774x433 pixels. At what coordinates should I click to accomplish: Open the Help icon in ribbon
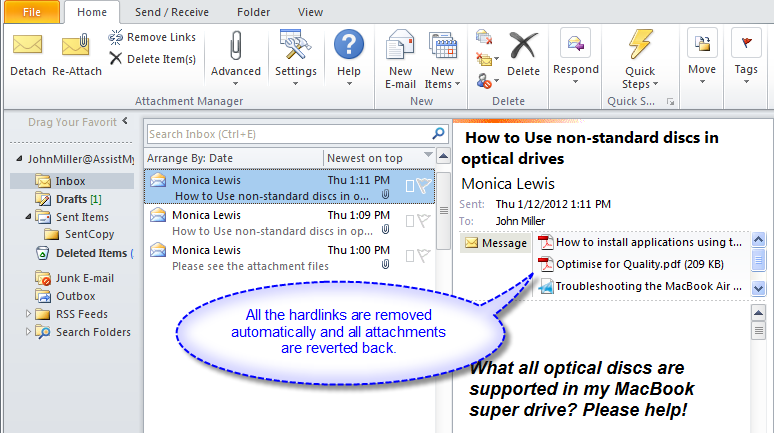(348, 54)
